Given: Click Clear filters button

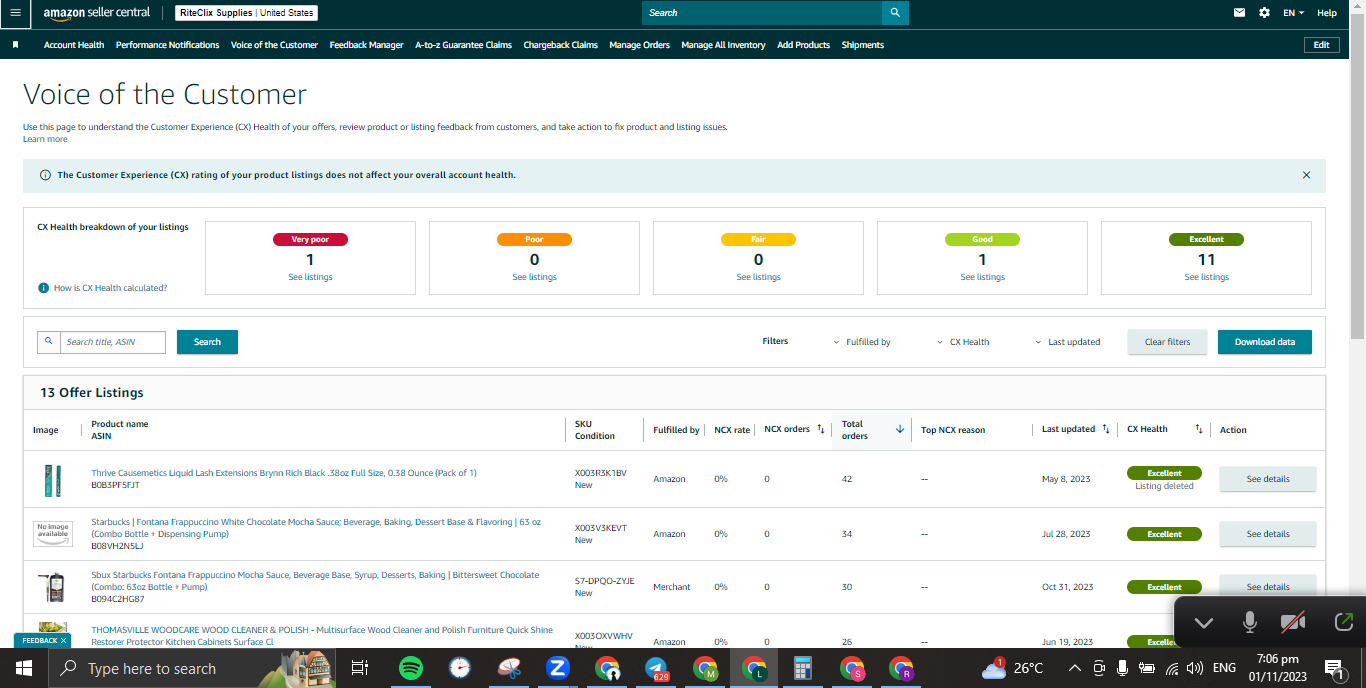Looking at the screenshot, I should (1167, 342).
